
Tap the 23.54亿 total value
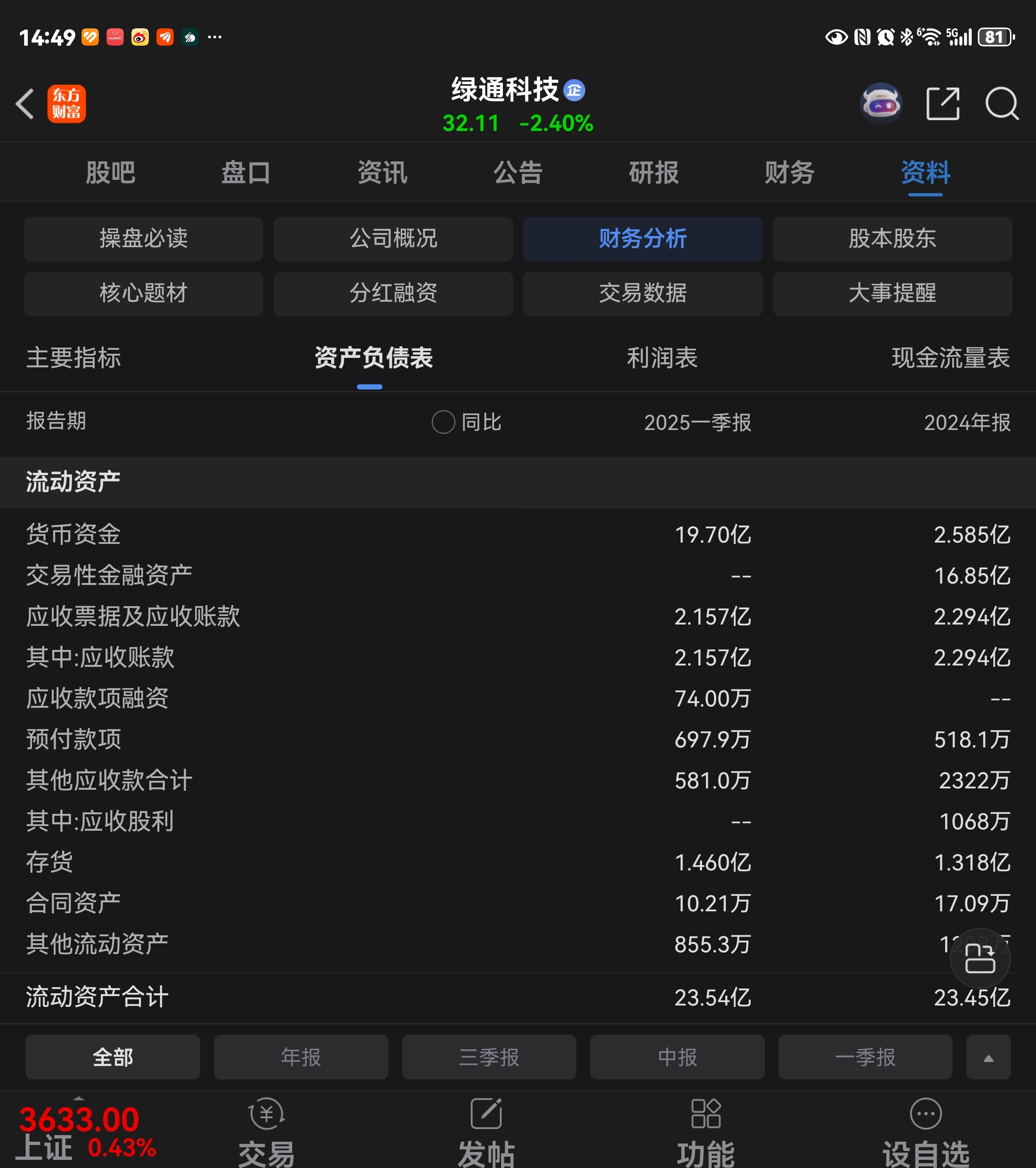[713, 998]
